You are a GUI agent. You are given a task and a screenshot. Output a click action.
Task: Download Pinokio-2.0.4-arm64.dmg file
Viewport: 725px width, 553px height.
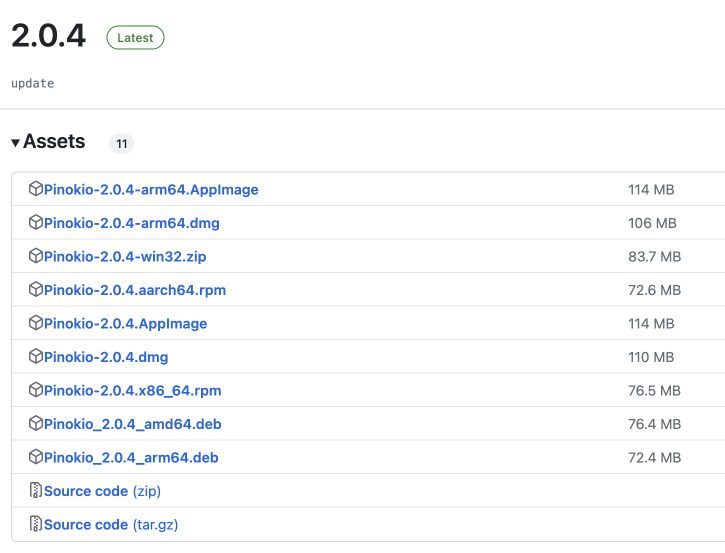coord(131,223)
